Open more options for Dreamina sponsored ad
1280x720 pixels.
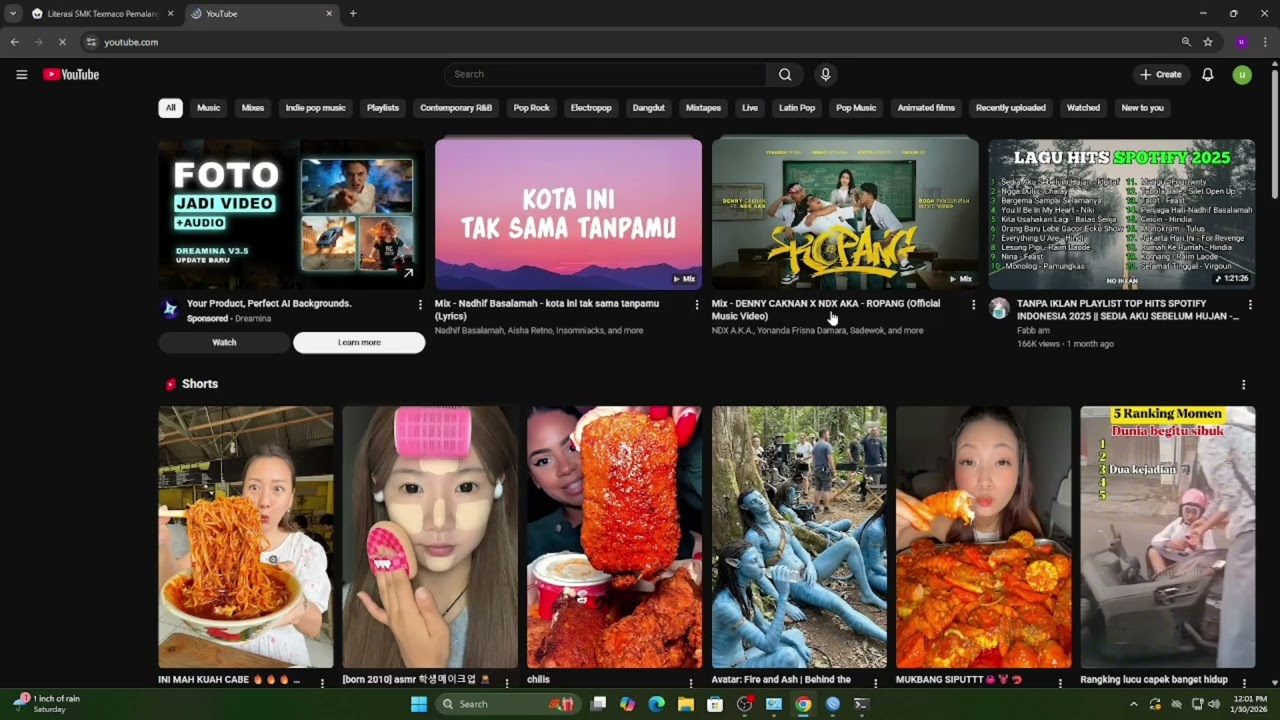[x=420, y=304]
